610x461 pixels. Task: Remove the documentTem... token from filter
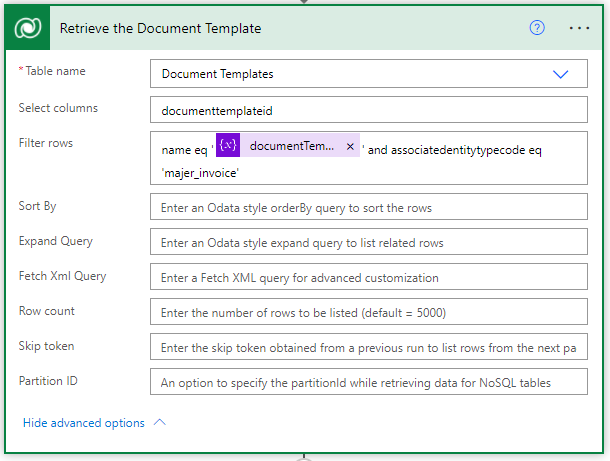click(350, 146)
